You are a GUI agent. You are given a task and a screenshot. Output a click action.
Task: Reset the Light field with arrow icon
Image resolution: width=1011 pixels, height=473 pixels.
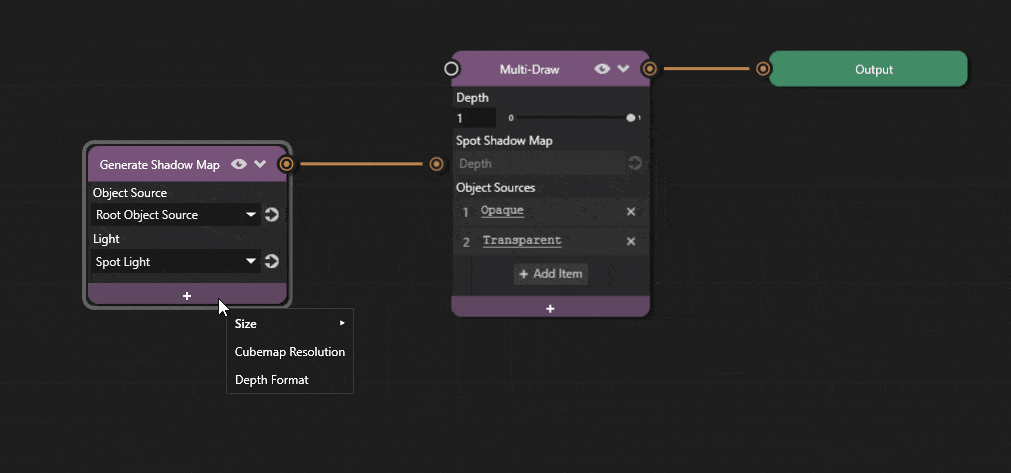[x=271, y=262]
